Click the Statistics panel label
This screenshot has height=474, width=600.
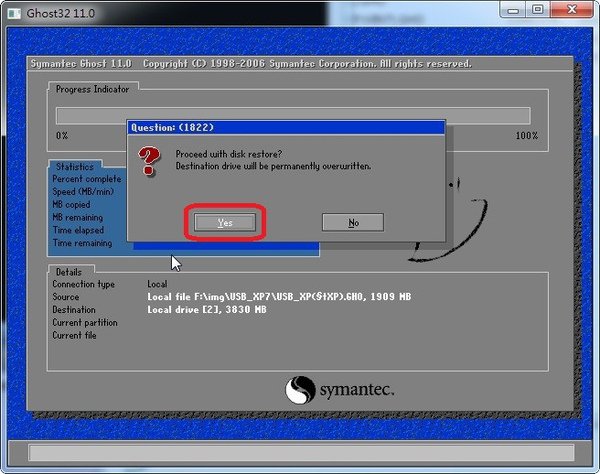[75, 167]
